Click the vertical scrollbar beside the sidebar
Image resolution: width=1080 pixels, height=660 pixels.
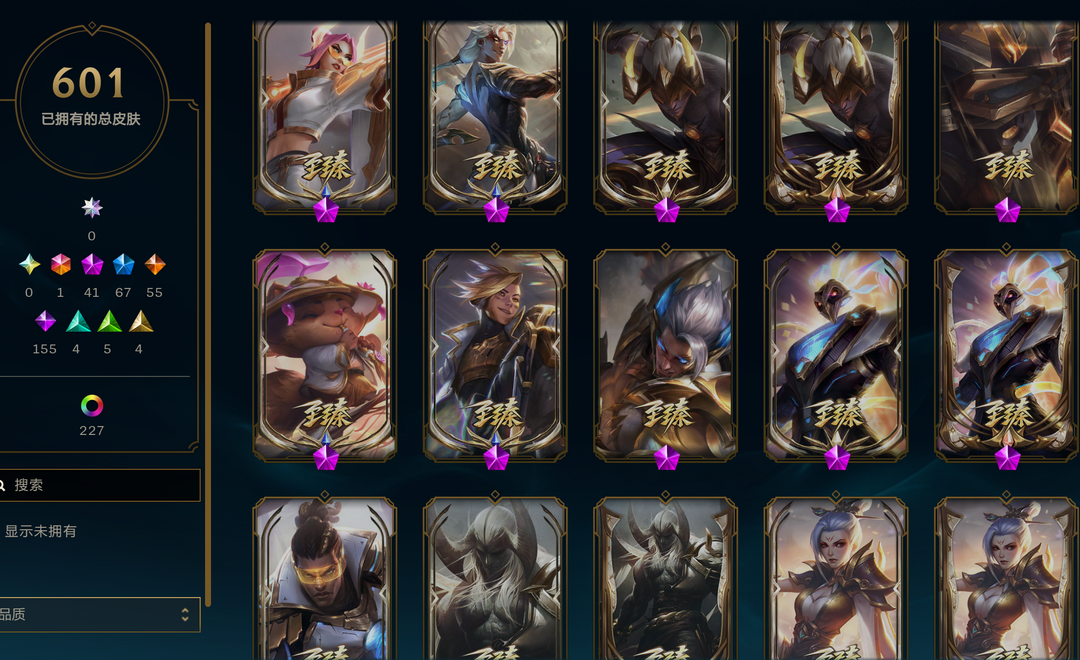[x=207, y=313]
